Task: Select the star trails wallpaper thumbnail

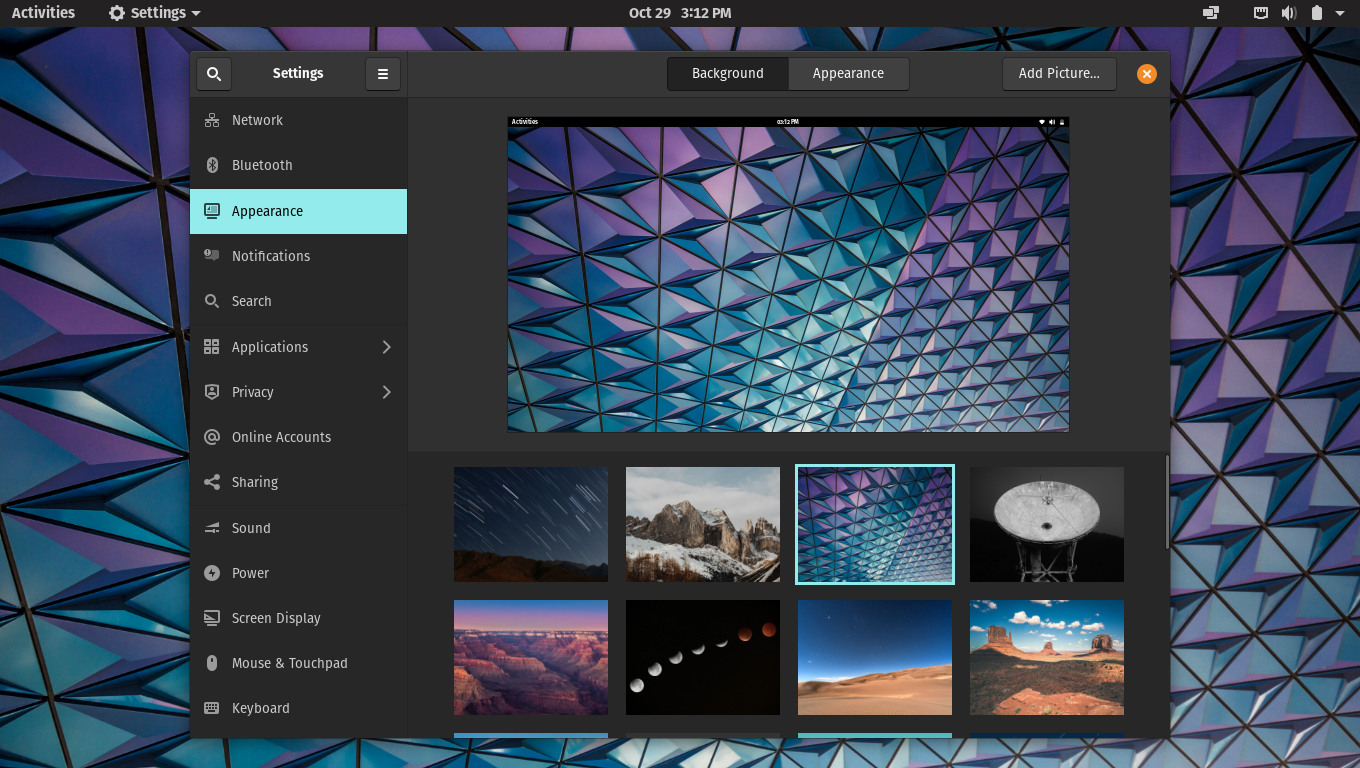Action: (531, 524)
